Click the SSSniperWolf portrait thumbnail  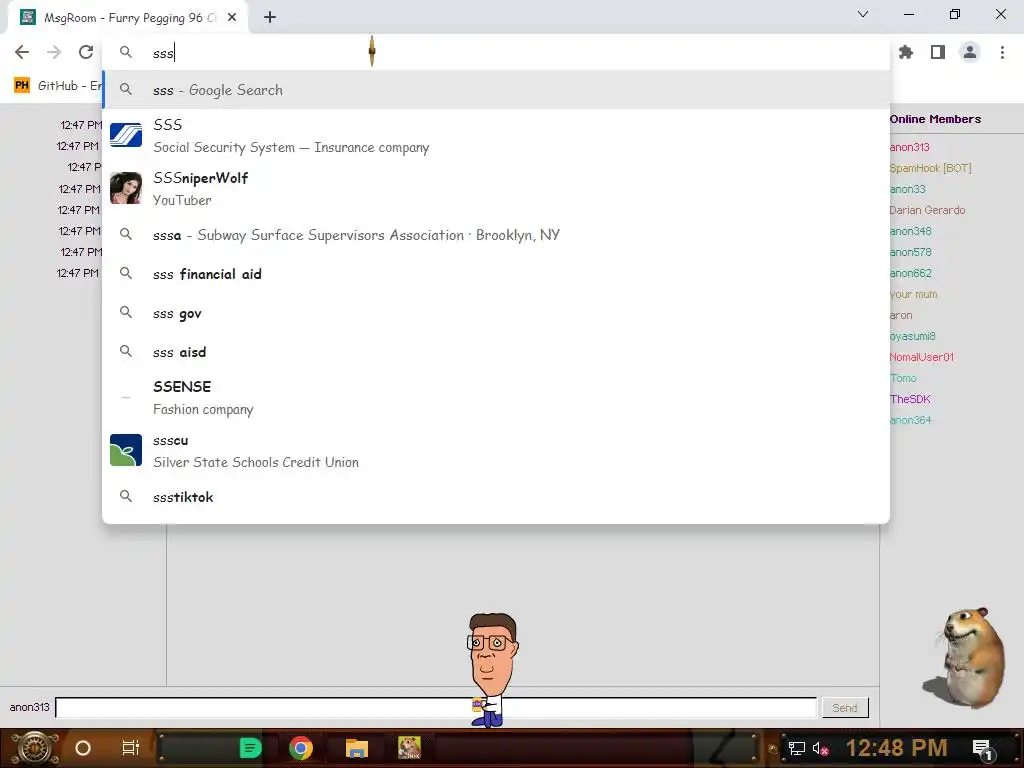[x=126, y=188]
